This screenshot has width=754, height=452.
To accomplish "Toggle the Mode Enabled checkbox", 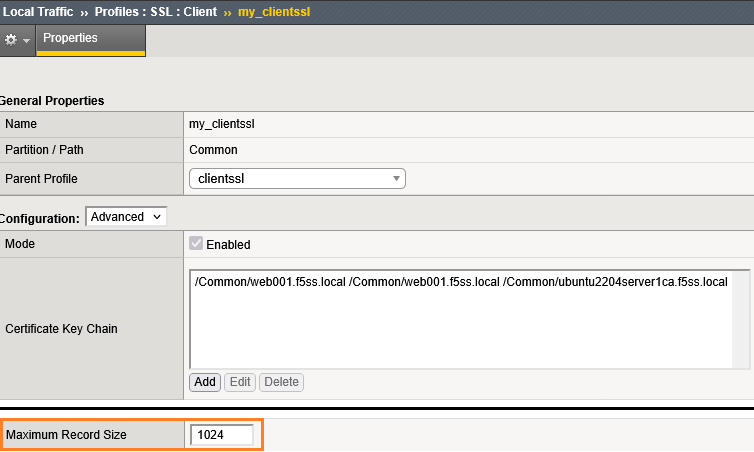I will point(196,243).
